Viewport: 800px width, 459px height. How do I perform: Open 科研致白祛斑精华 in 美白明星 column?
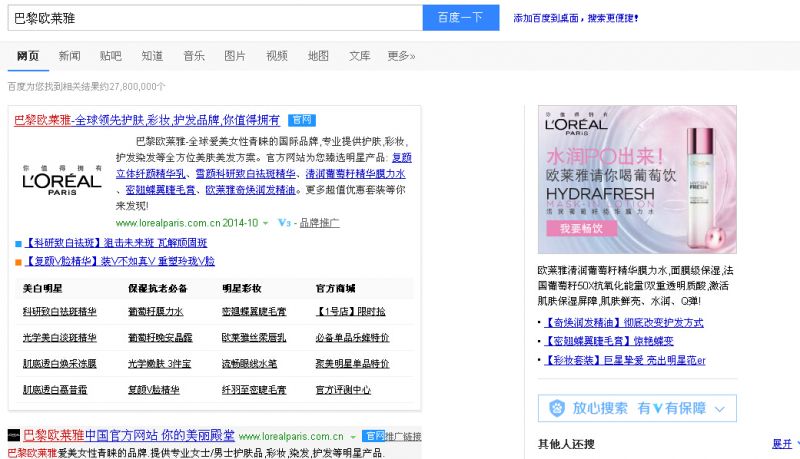(x=60, y=312)
